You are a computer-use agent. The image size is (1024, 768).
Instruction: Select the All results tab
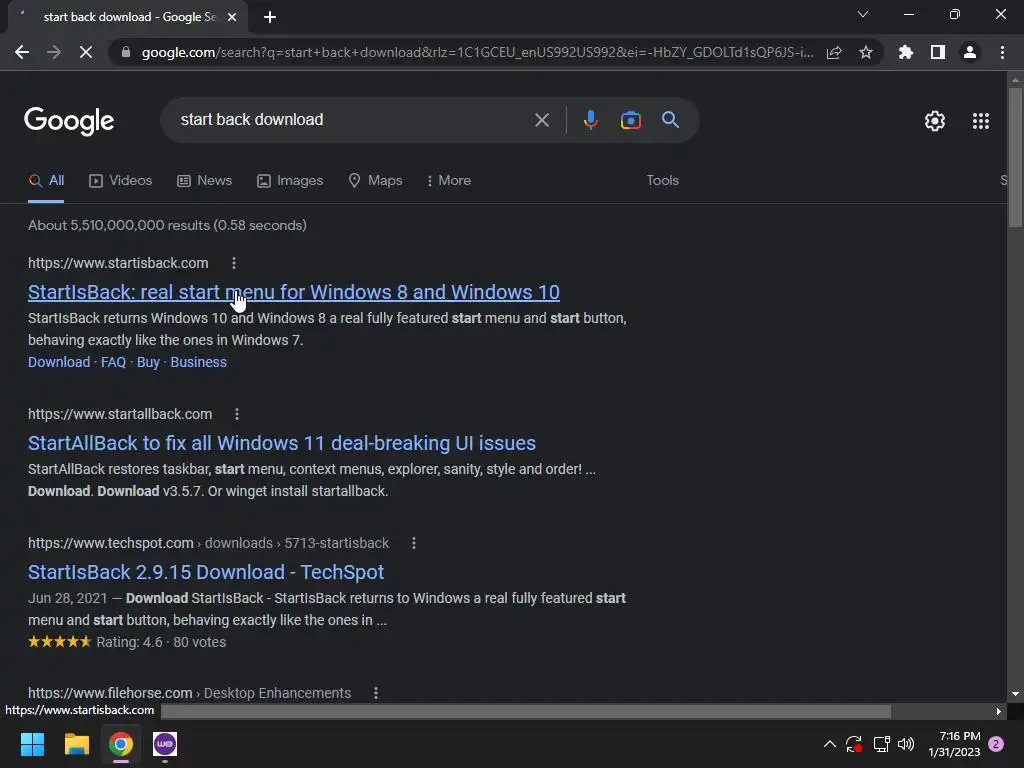pos(46,181)
